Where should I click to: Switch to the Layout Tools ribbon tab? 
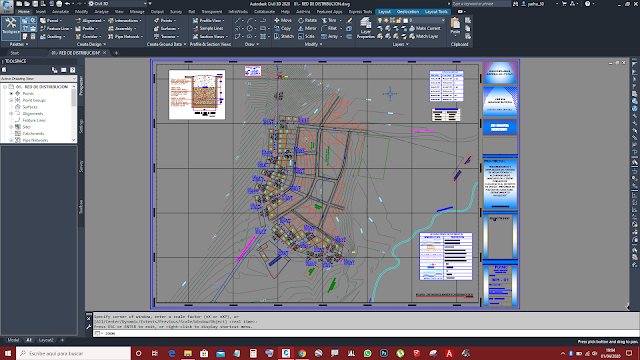[x=436, y=11]
